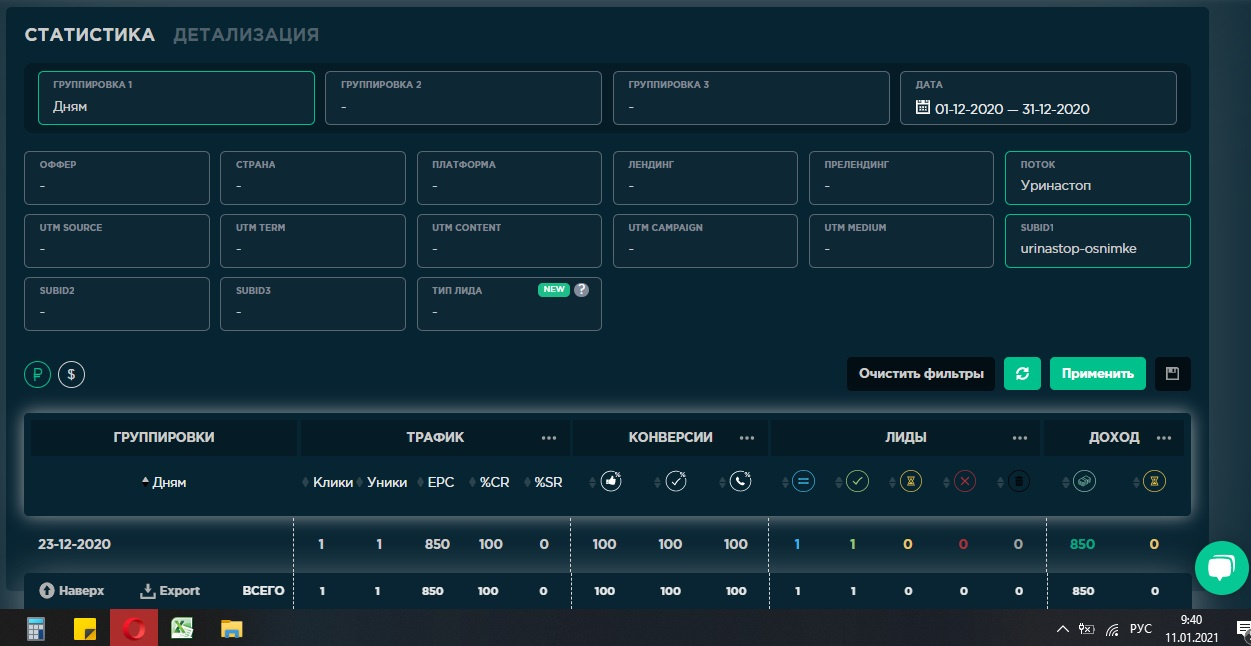This screenshot has width=1251, height=646.
Task: Sort by phone call conversion icon
Action: coord(739,481)
